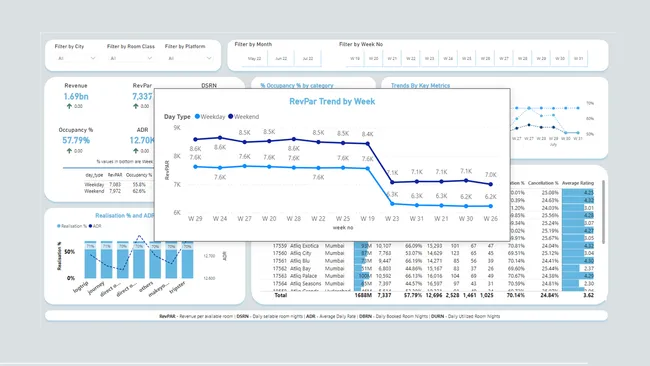Click the green up arrow under RevPar

136,106
